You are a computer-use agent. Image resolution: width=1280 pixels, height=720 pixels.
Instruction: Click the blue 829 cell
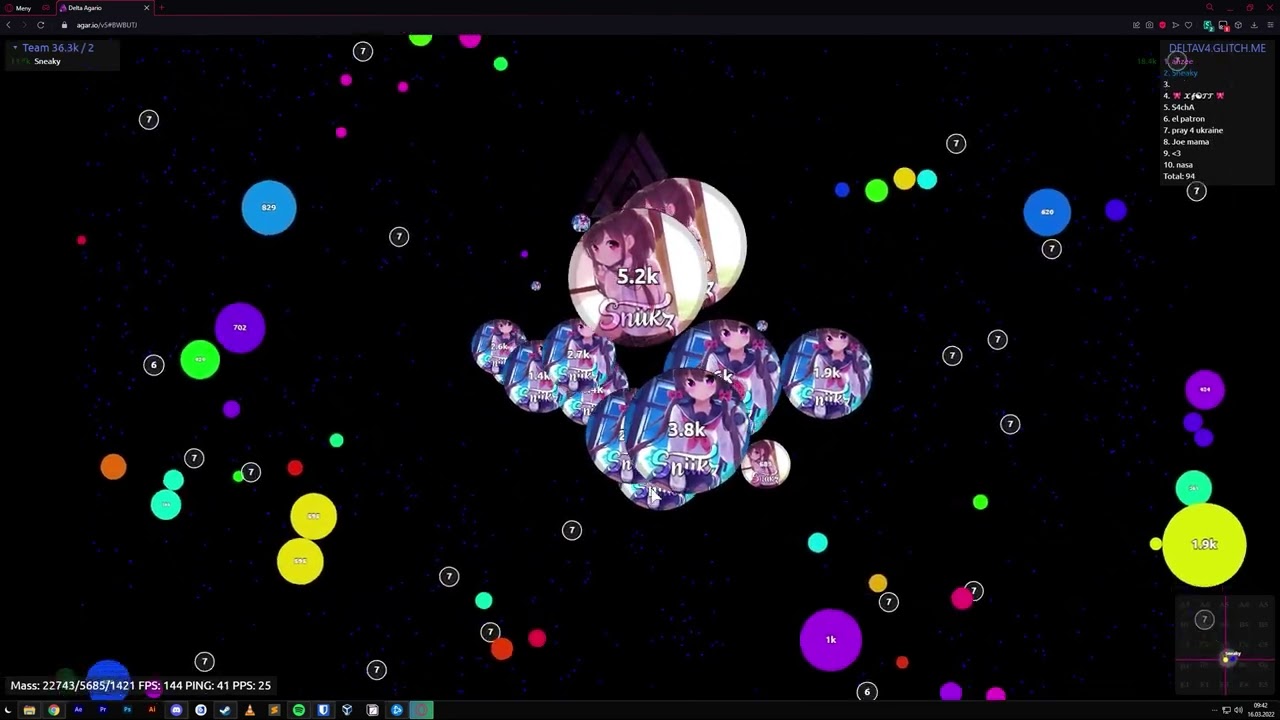pos(269,208)
